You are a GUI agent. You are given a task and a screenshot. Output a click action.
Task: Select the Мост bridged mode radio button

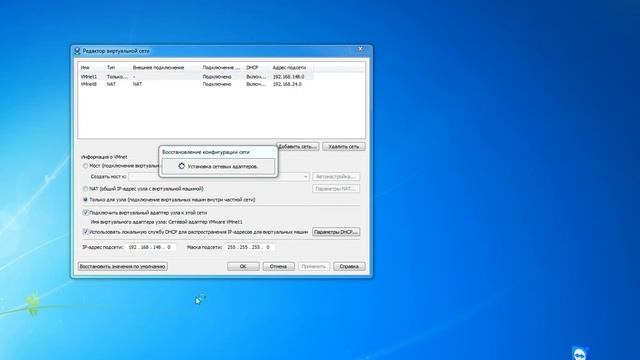coord(85,166)
